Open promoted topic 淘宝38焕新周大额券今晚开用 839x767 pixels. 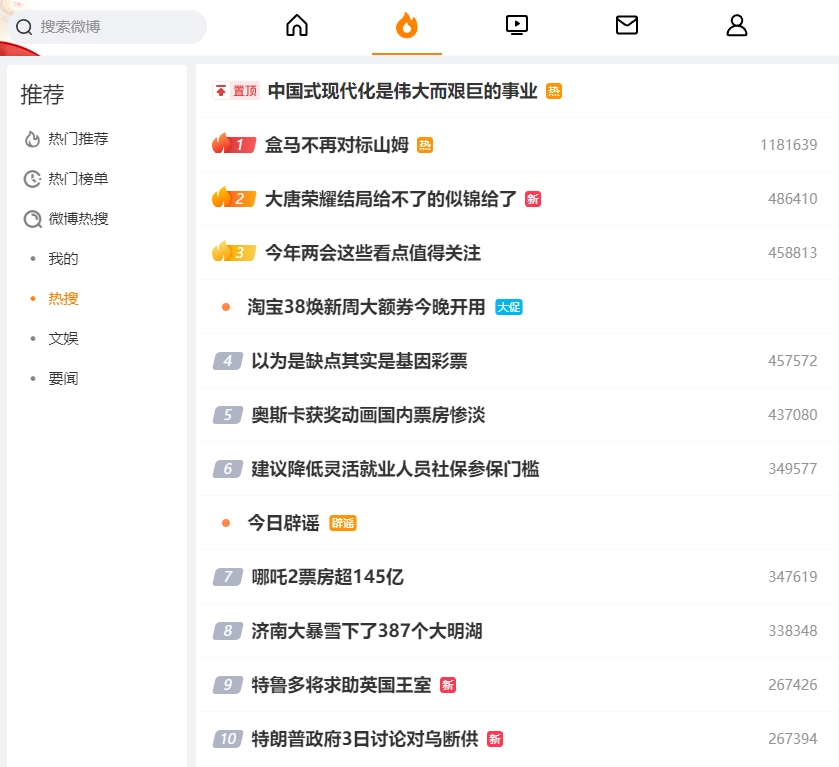pyautogui.click(x=367, y=307)
